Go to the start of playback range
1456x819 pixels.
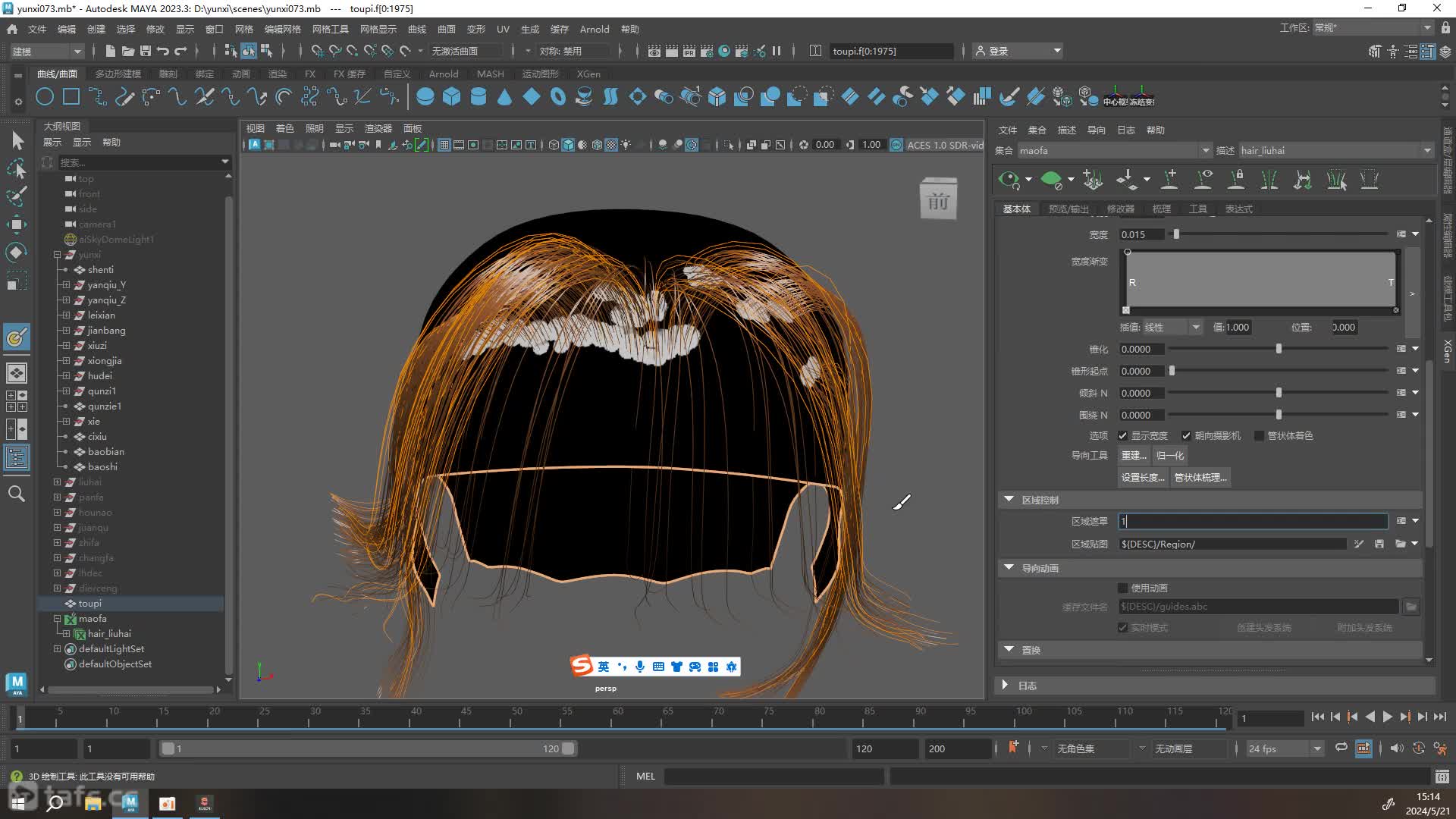point(1318,717)
